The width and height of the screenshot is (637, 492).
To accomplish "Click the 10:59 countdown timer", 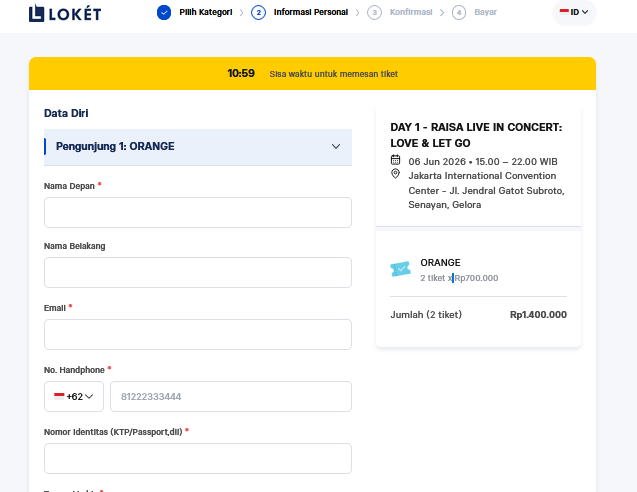I will click(241, 74).
